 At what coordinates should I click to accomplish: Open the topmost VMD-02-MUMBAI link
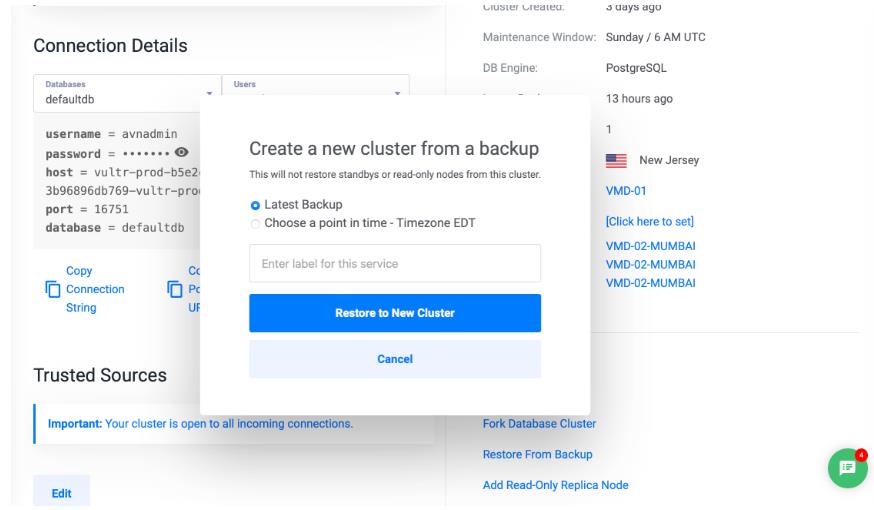pos(650,246)
